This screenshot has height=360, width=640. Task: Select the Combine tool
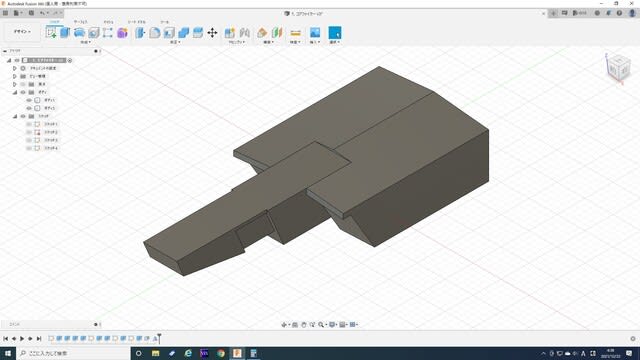184,33
